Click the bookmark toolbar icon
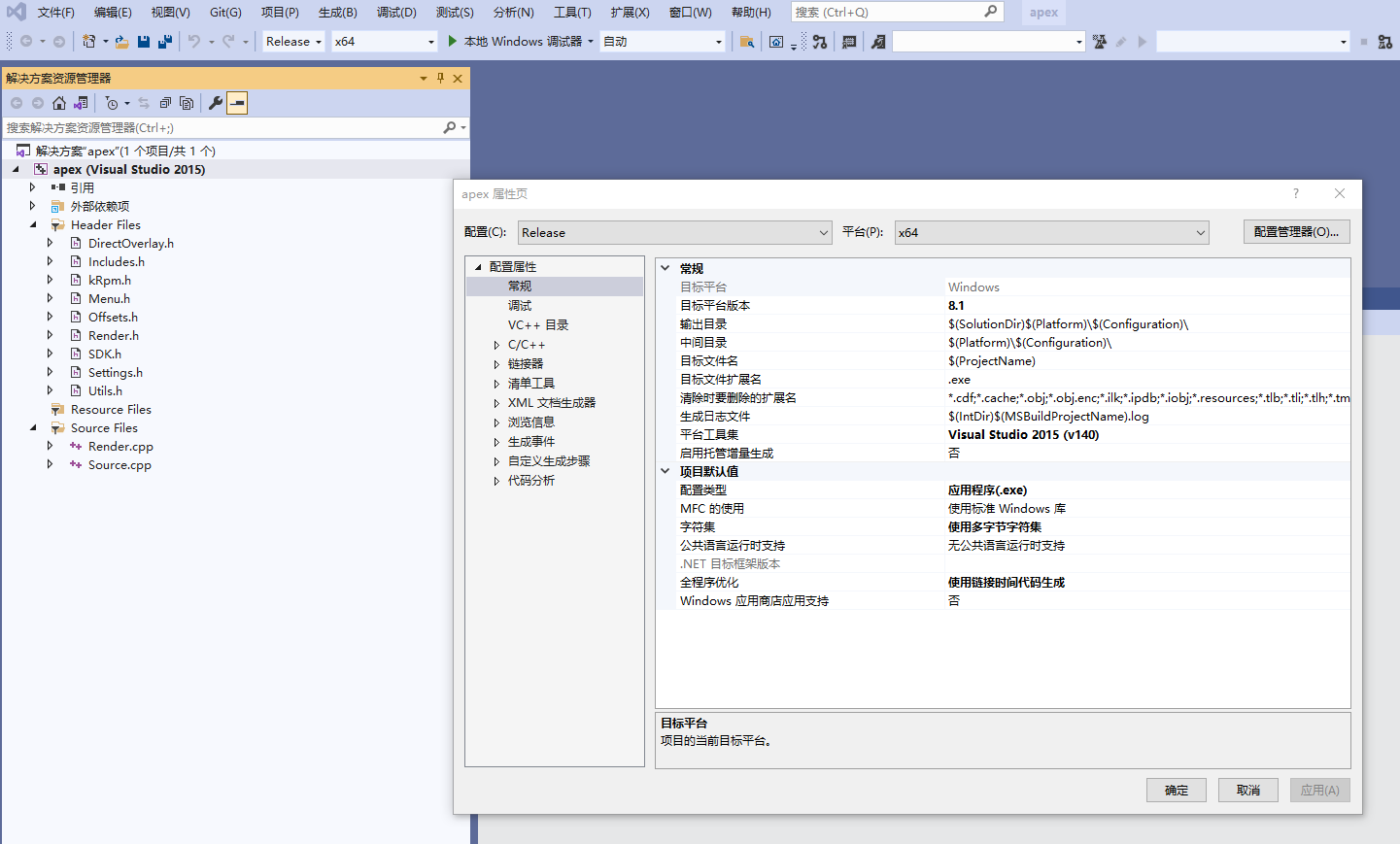 [x=878, y=42]
